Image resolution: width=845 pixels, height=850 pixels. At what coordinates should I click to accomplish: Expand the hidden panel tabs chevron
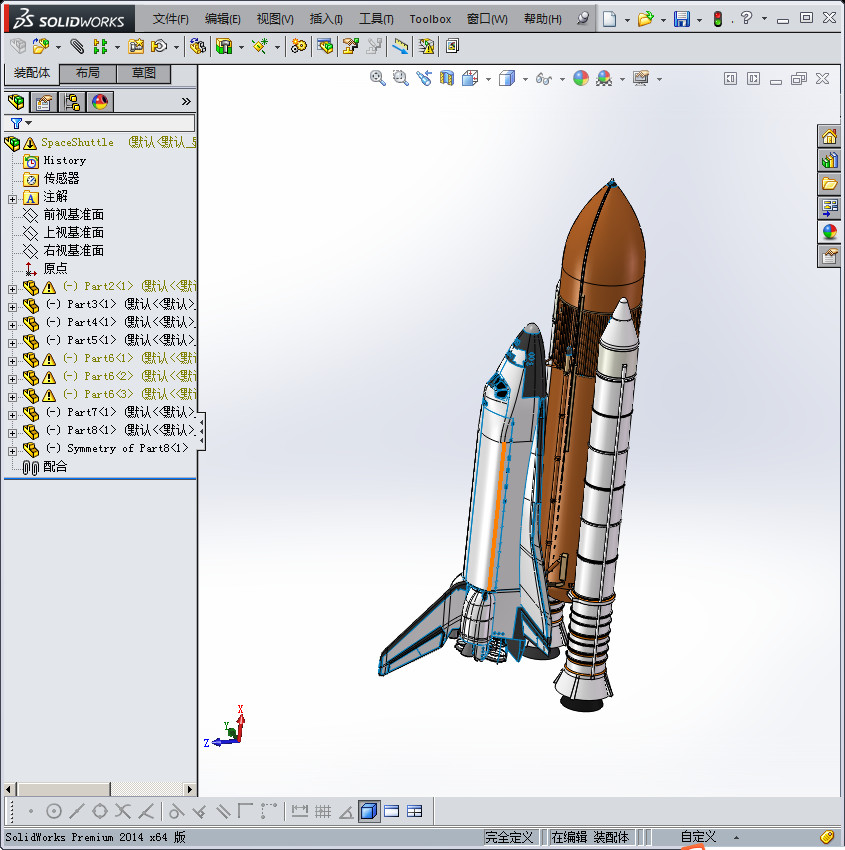pos(186,101)
